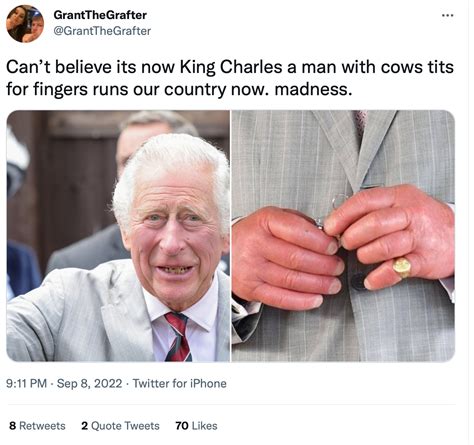The height and width of the screenshot is (445, 474).
Task: Click the red striped tie in left photo
Action: click(178, 337)
